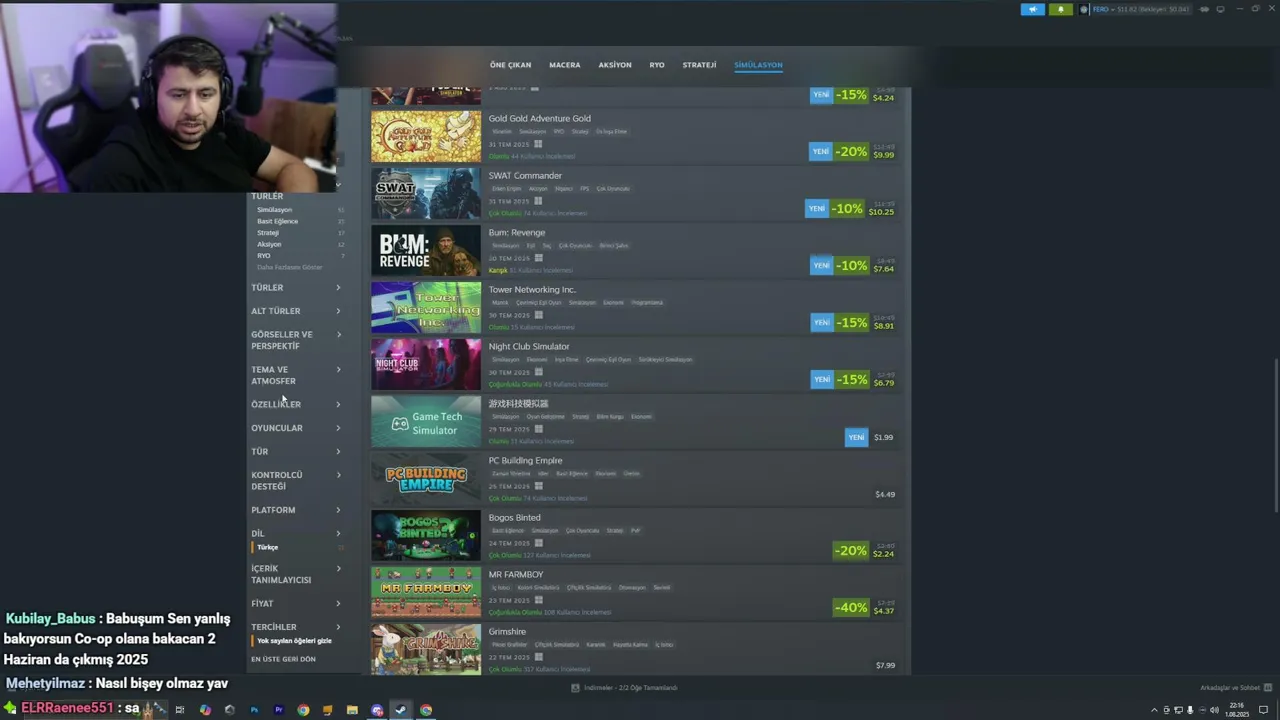
Task: Expand the ÖZELLİKLER filter section
Action: [x=296, y=404]
